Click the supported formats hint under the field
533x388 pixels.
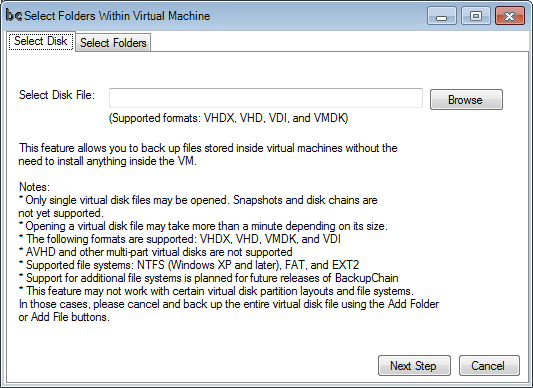click(x=228, y=118)
